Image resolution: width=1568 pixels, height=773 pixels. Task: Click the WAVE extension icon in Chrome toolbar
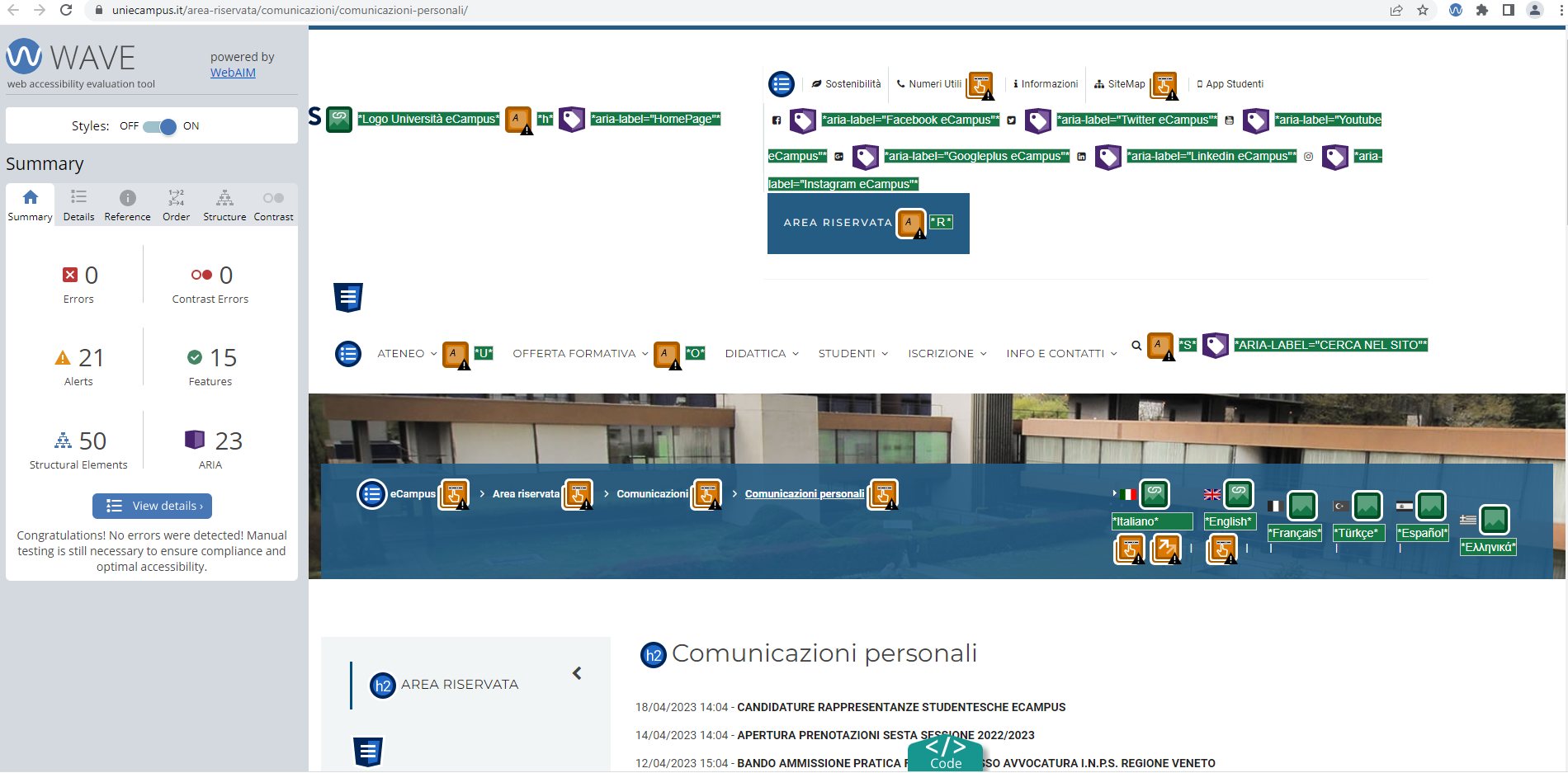1456,10
